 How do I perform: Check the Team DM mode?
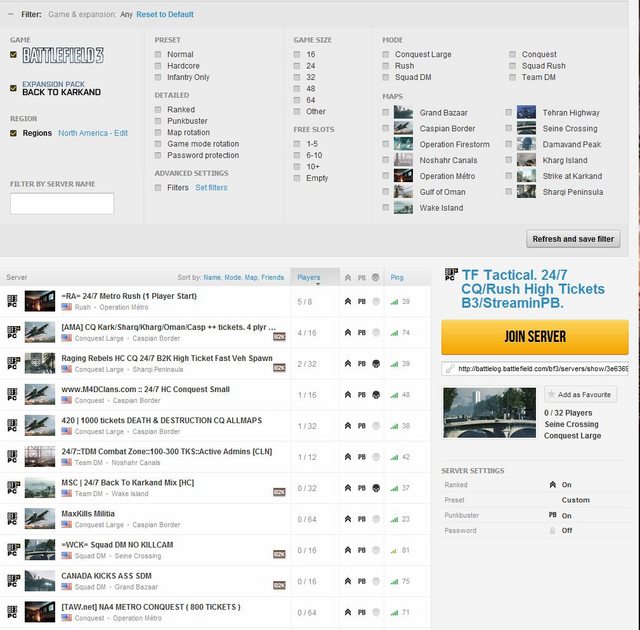coord(513,77)
